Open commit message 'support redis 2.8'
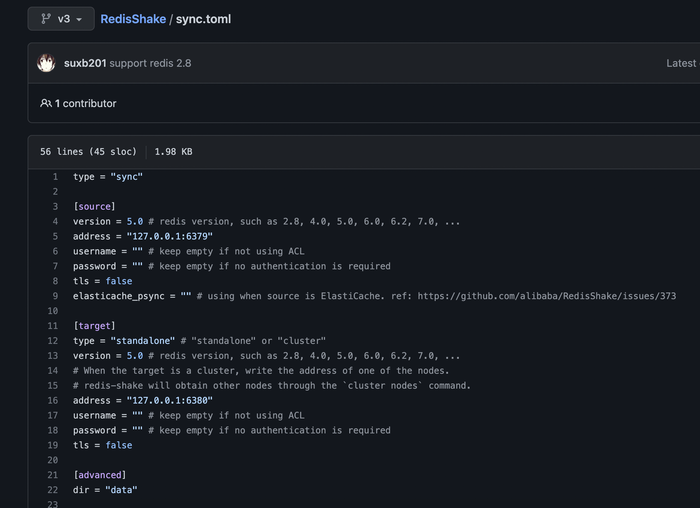The width and height of the screenshot is (700, 508). point(150,63)
